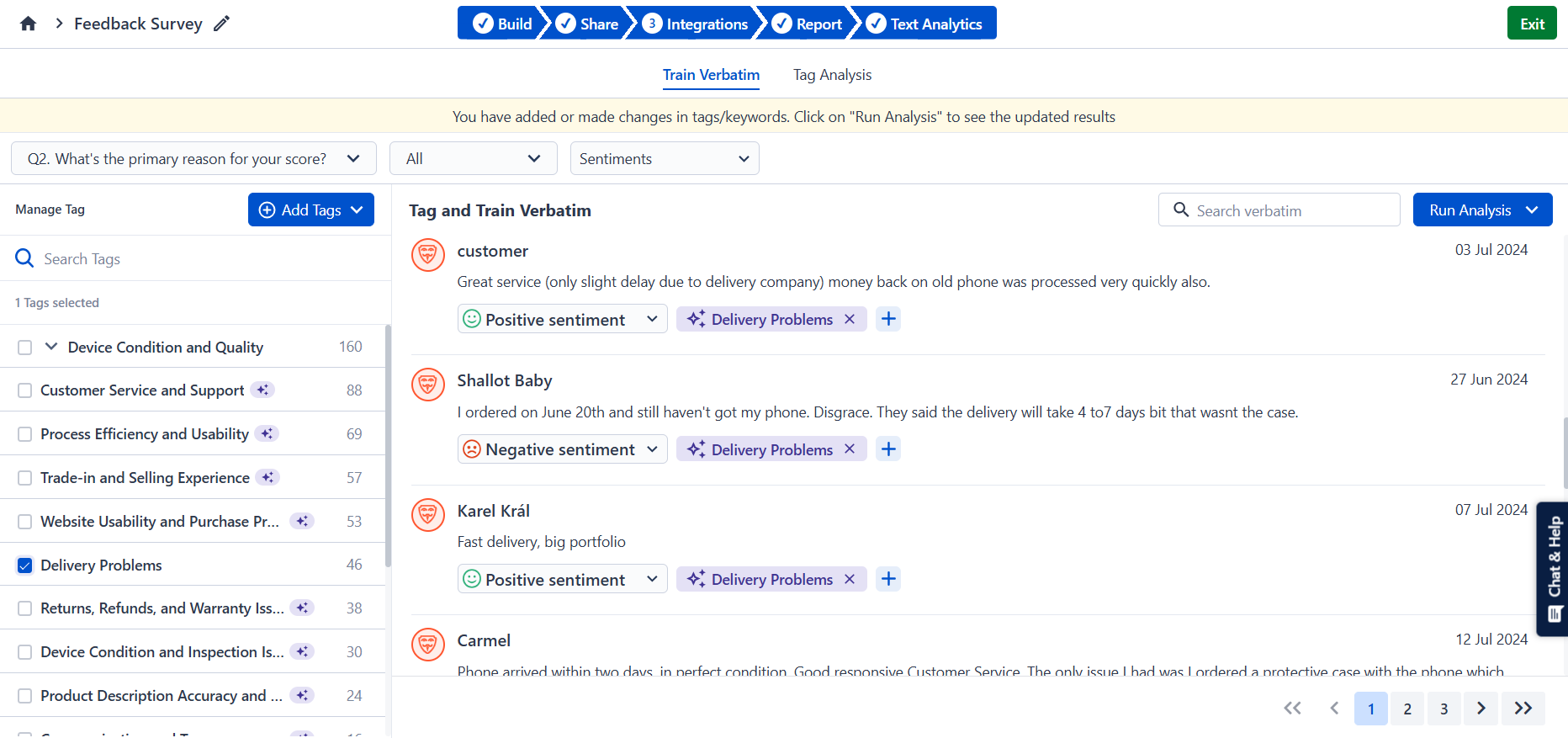Change Shallot Baby's Negative sentiment dropdown

click(562, 449)
